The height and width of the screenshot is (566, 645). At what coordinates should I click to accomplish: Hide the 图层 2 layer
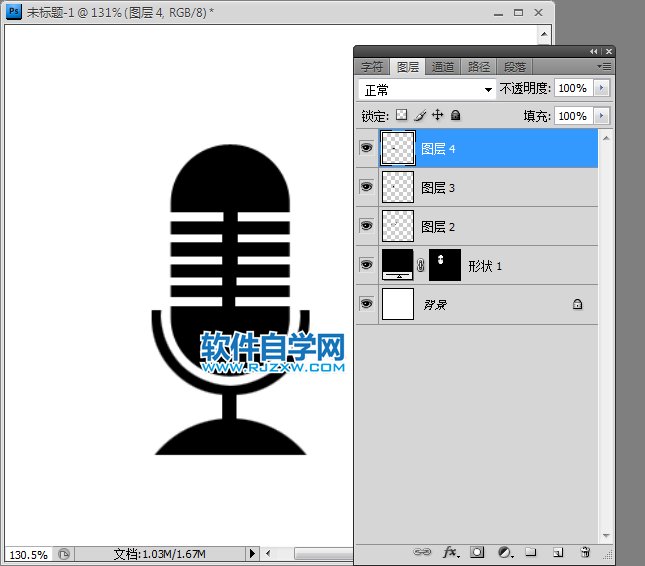[366, 225]
